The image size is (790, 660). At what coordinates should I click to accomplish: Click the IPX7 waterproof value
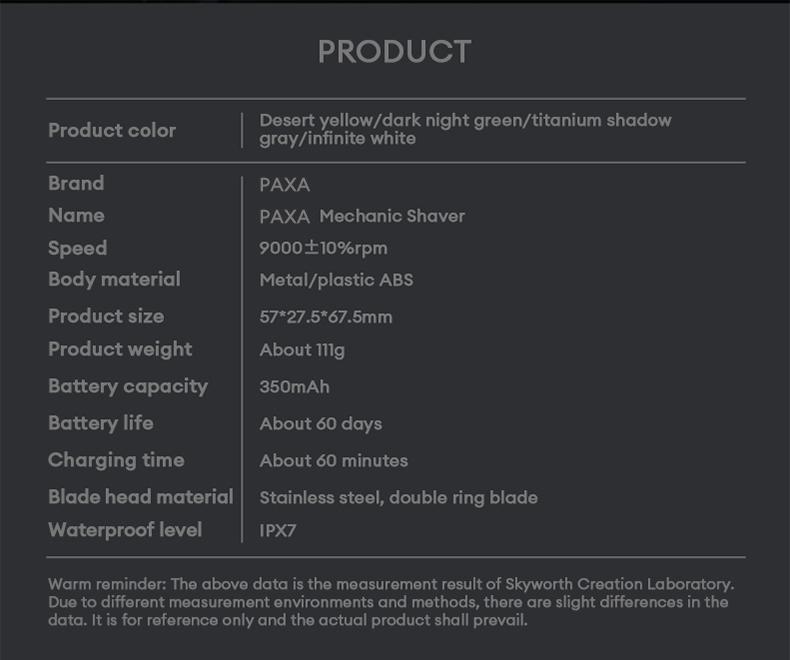278,531
